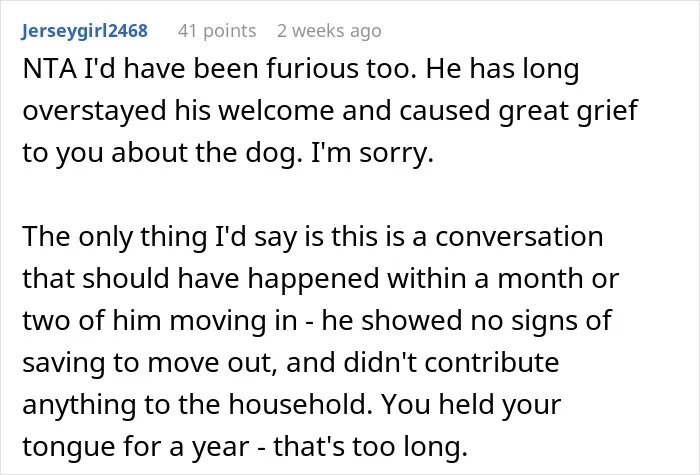The image size is (700, 475).
Task: Click the final line that's too long
Action: click(x=245, y=446)
